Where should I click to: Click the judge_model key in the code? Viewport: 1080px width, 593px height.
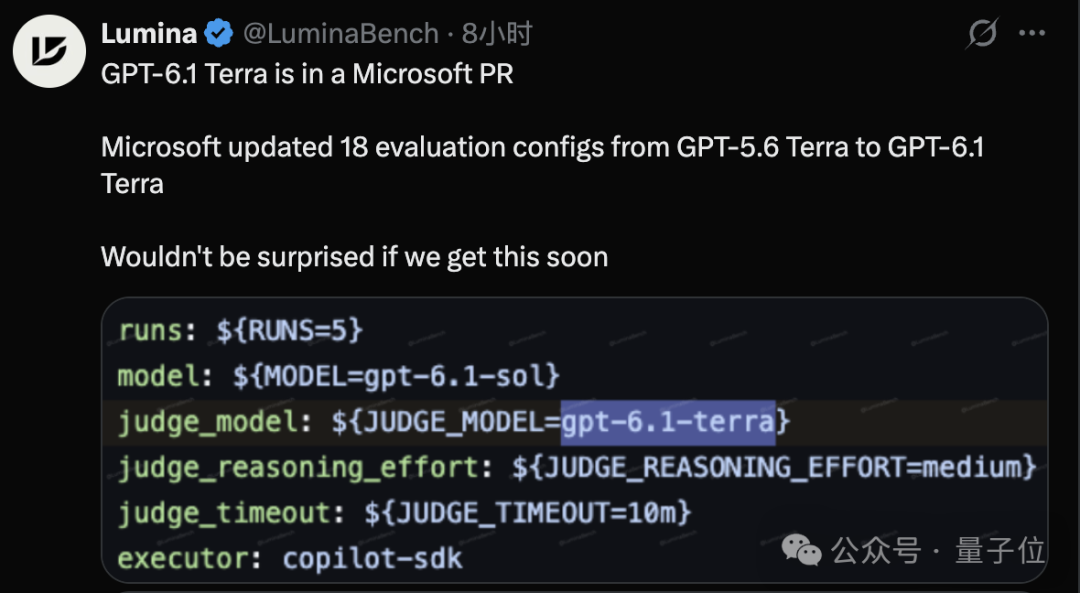point(209,422)
